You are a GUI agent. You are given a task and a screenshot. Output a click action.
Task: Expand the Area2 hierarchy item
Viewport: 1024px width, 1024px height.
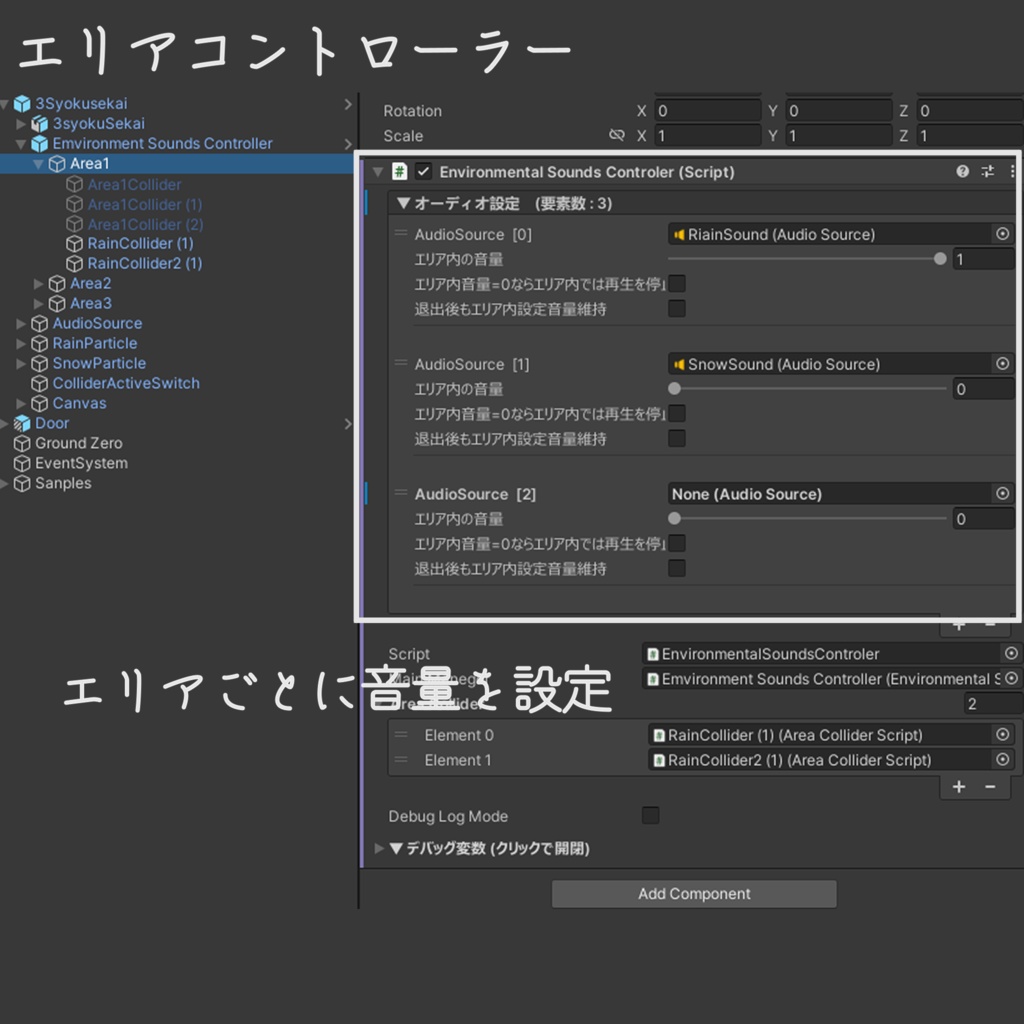[x=39, y=283]
